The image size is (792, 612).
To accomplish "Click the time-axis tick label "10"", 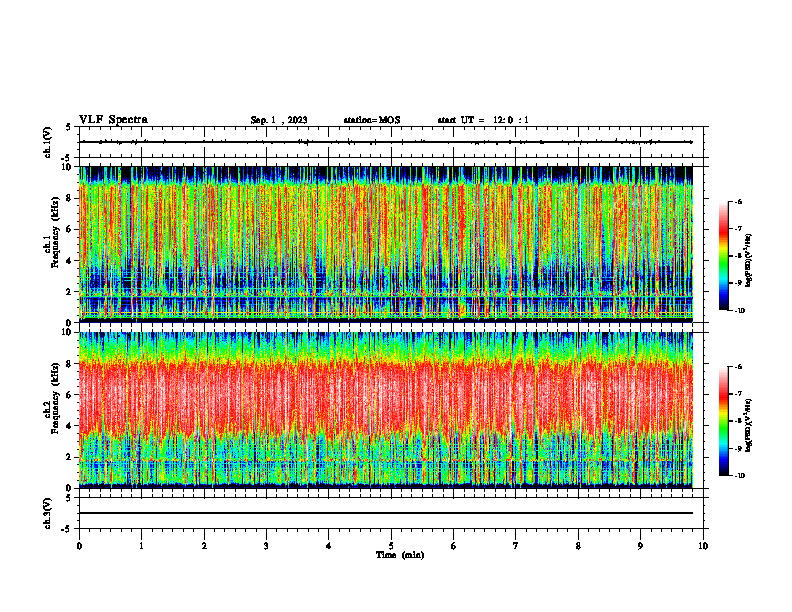I will (703, 546).
